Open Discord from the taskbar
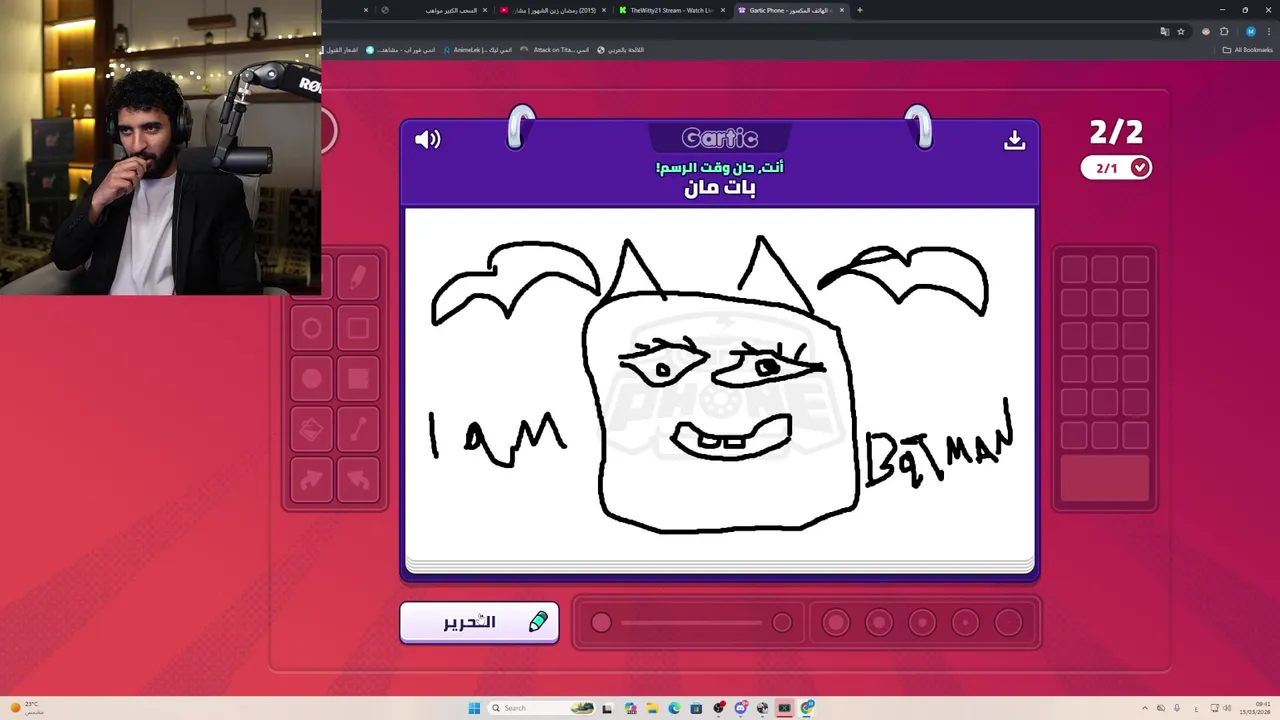 pyautogui.click(x=740, y=708)
